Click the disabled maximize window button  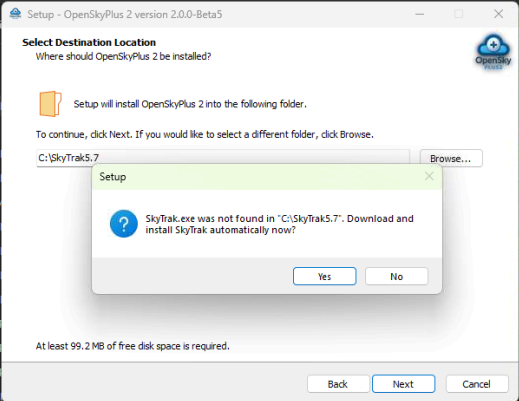[x=459, y=14]
